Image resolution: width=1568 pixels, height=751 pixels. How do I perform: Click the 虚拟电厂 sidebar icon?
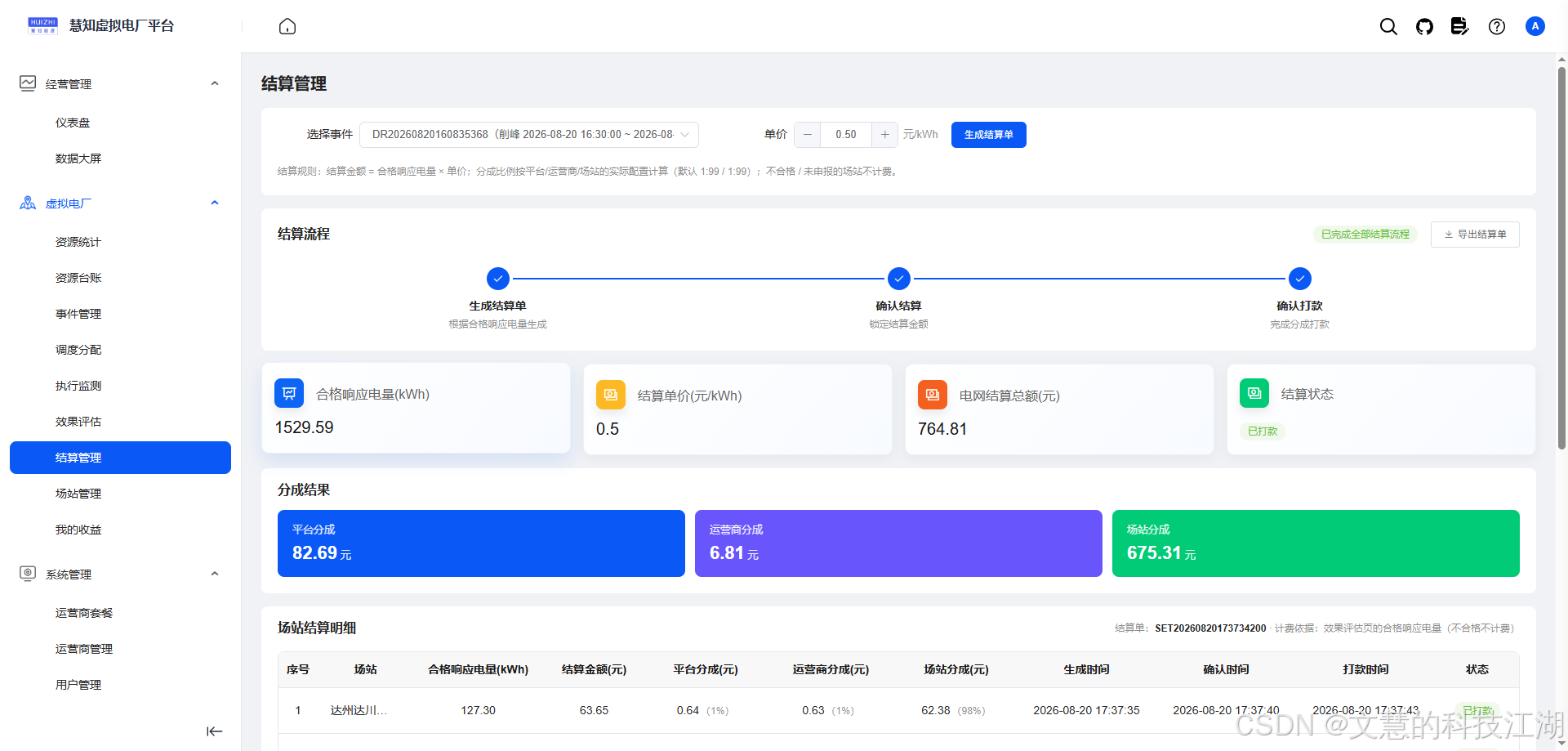pyautogui.click(x=28, y=203)
